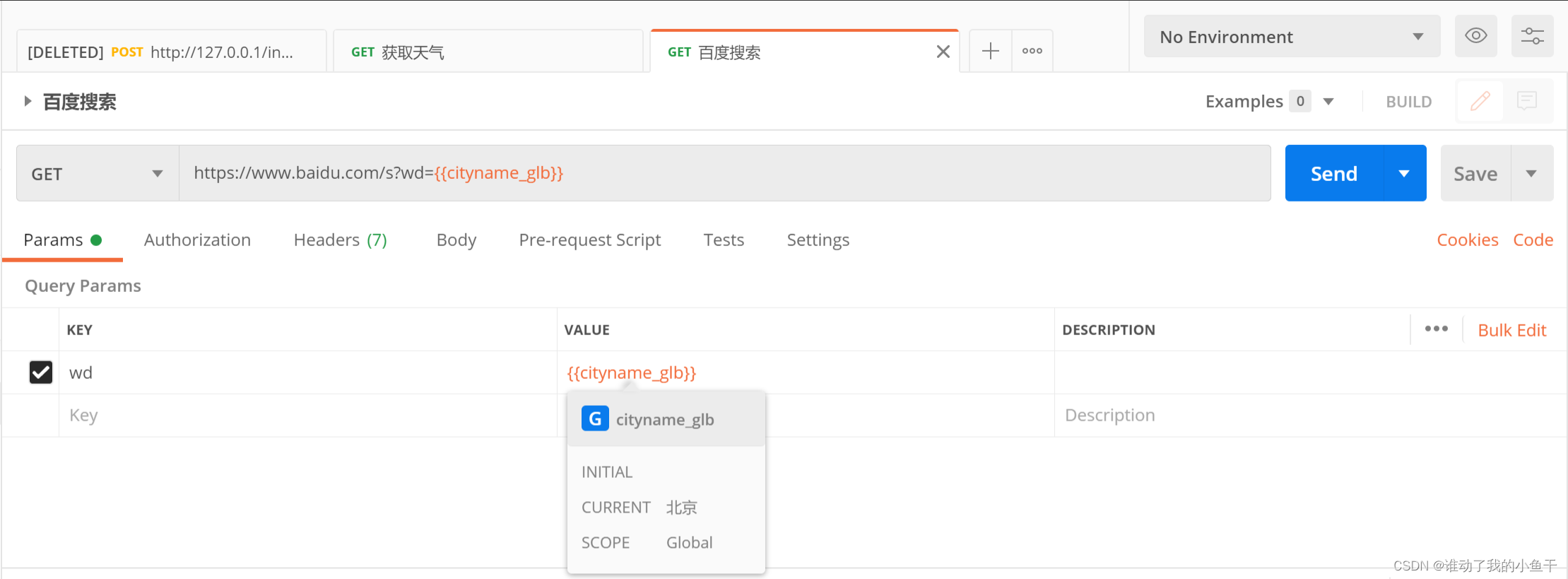The height and width of the screenshot is (579, 1568).
Task: Open the Settings tab
Action: [x=818, y=240]
